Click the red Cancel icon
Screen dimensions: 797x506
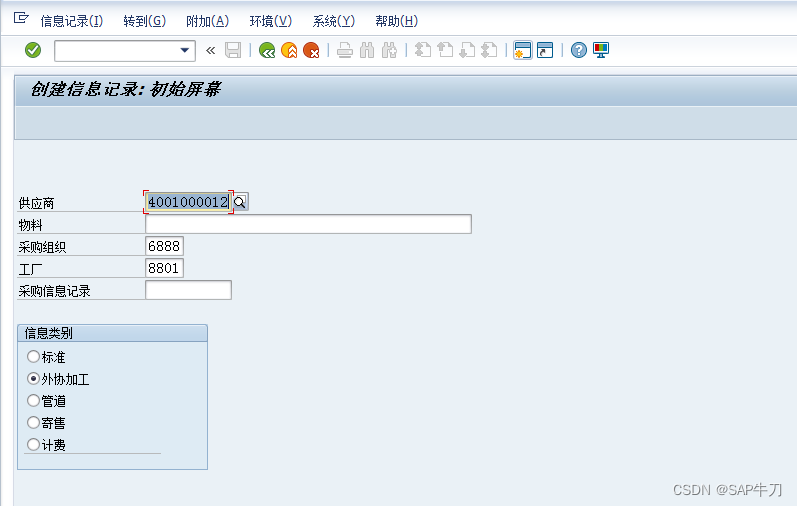[311, 50]
